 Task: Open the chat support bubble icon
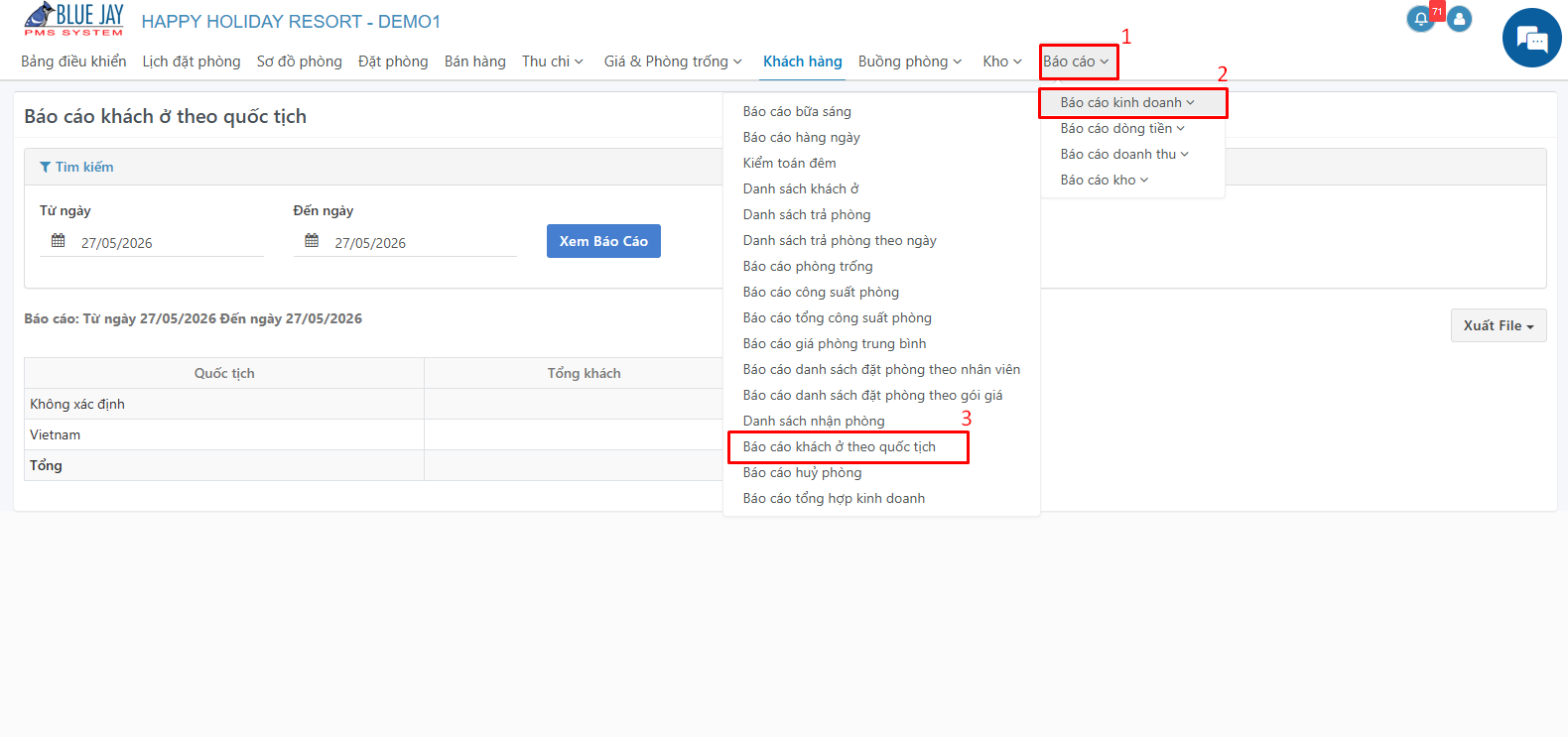pos(1532,39)
